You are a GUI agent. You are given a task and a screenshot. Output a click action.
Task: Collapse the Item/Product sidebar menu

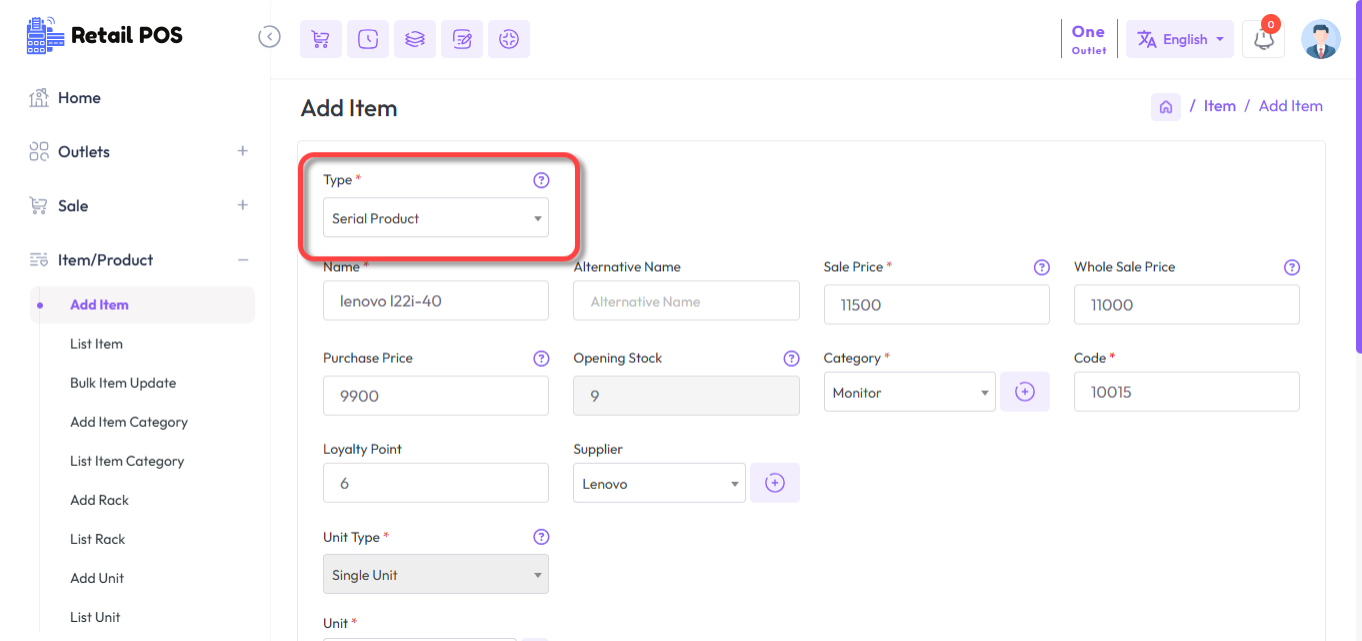pos(242,259)
